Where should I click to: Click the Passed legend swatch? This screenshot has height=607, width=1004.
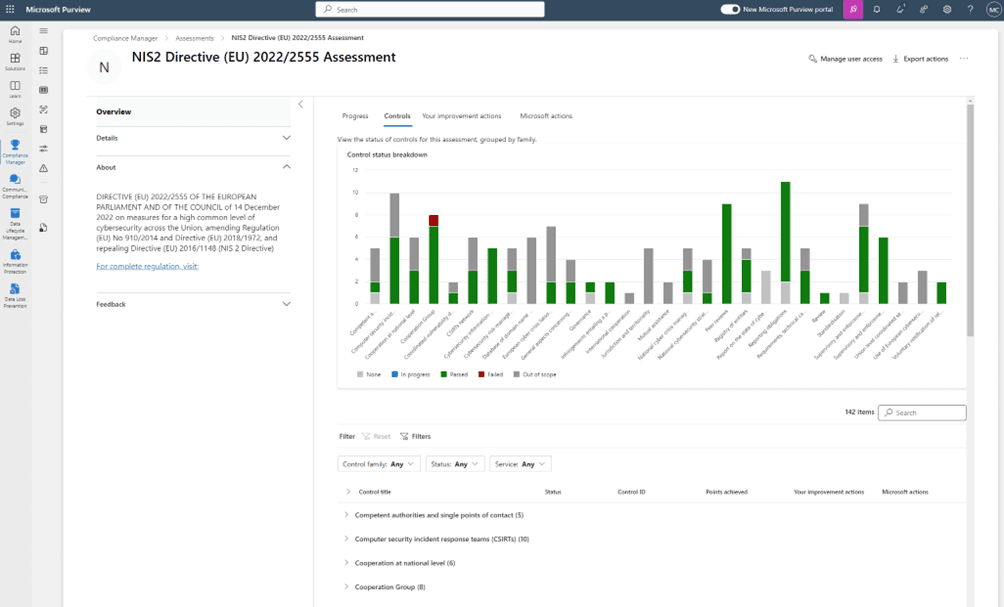coord(444,375)
